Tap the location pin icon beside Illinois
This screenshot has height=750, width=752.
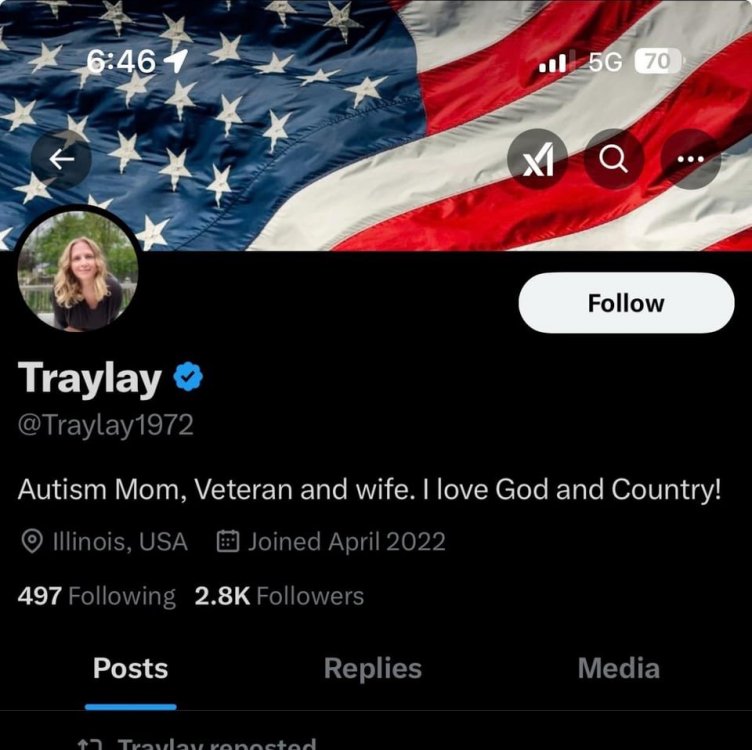(32, 541)
